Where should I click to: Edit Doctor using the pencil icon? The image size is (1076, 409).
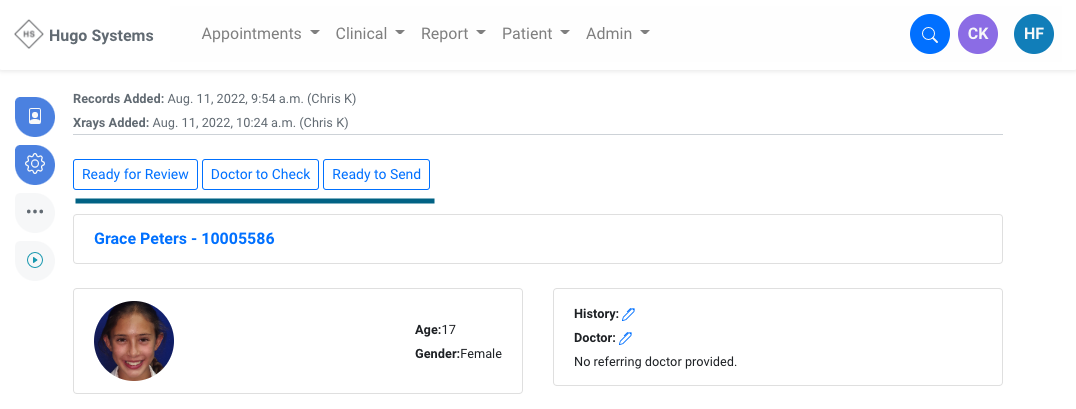click(626, 338)
